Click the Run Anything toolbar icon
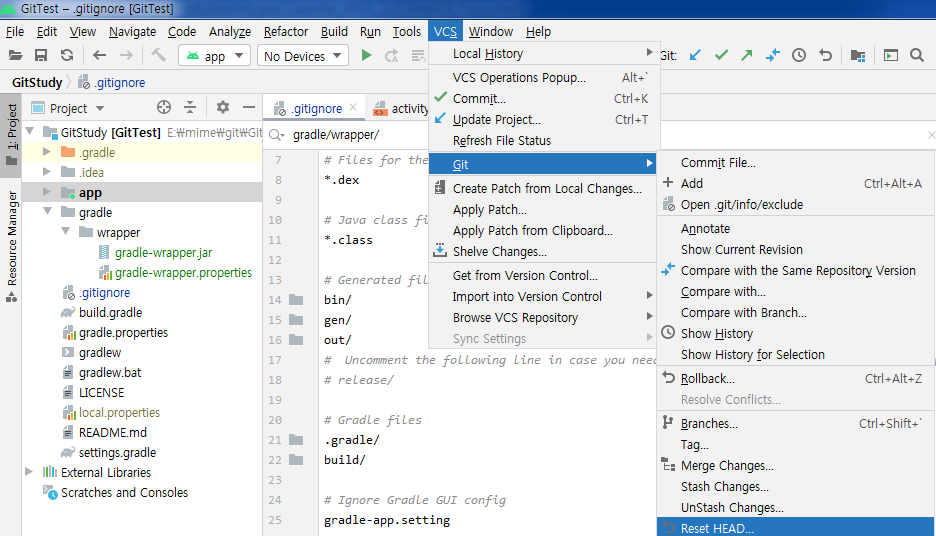The width and height of the screenshot is (936, 536). [891, 56]
